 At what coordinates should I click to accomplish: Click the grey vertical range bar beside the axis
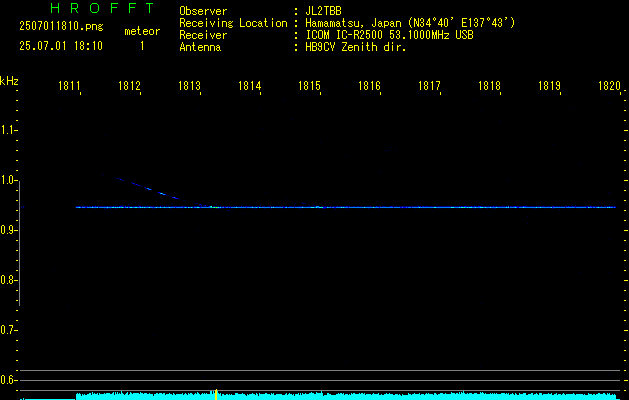pyautogui.click(x=19, y=244)
